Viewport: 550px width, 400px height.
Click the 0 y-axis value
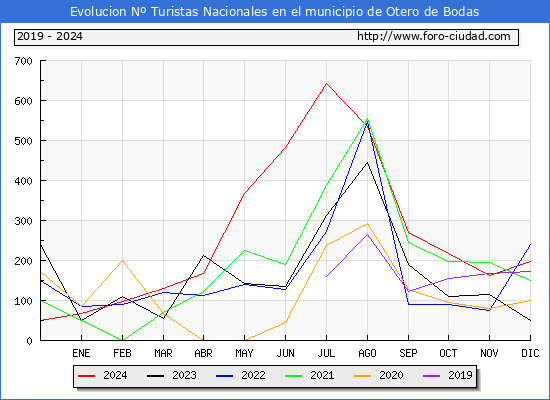point(29,341)
